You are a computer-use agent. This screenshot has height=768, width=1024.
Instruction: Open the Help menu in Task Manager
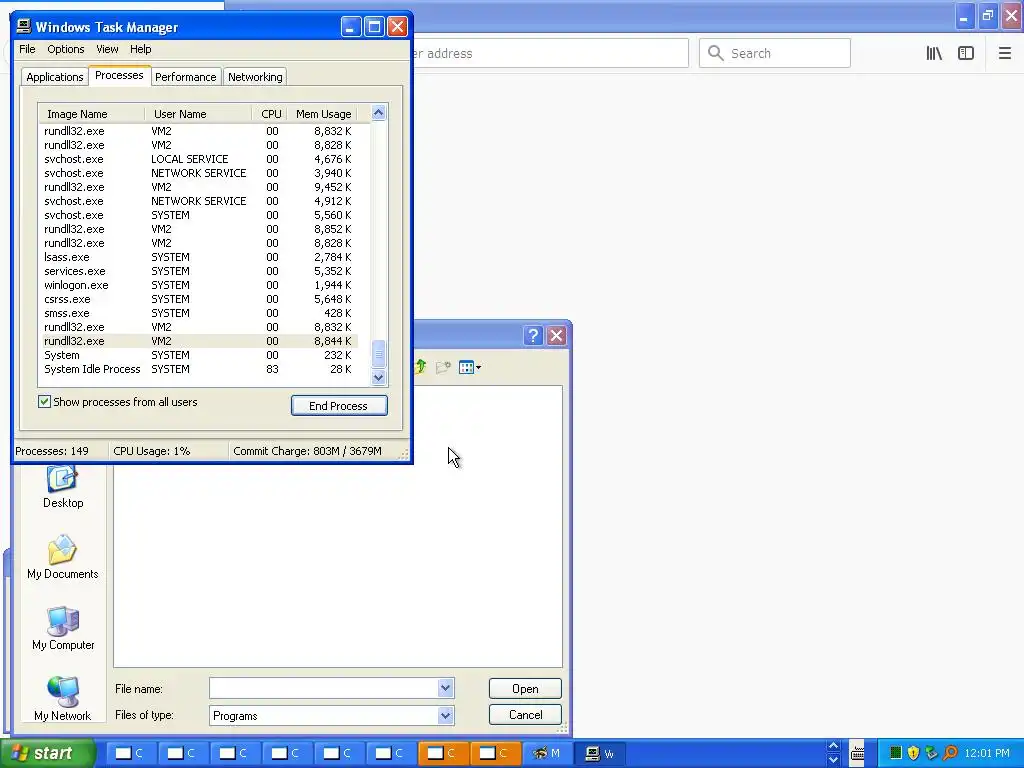[x=140, y=49]
